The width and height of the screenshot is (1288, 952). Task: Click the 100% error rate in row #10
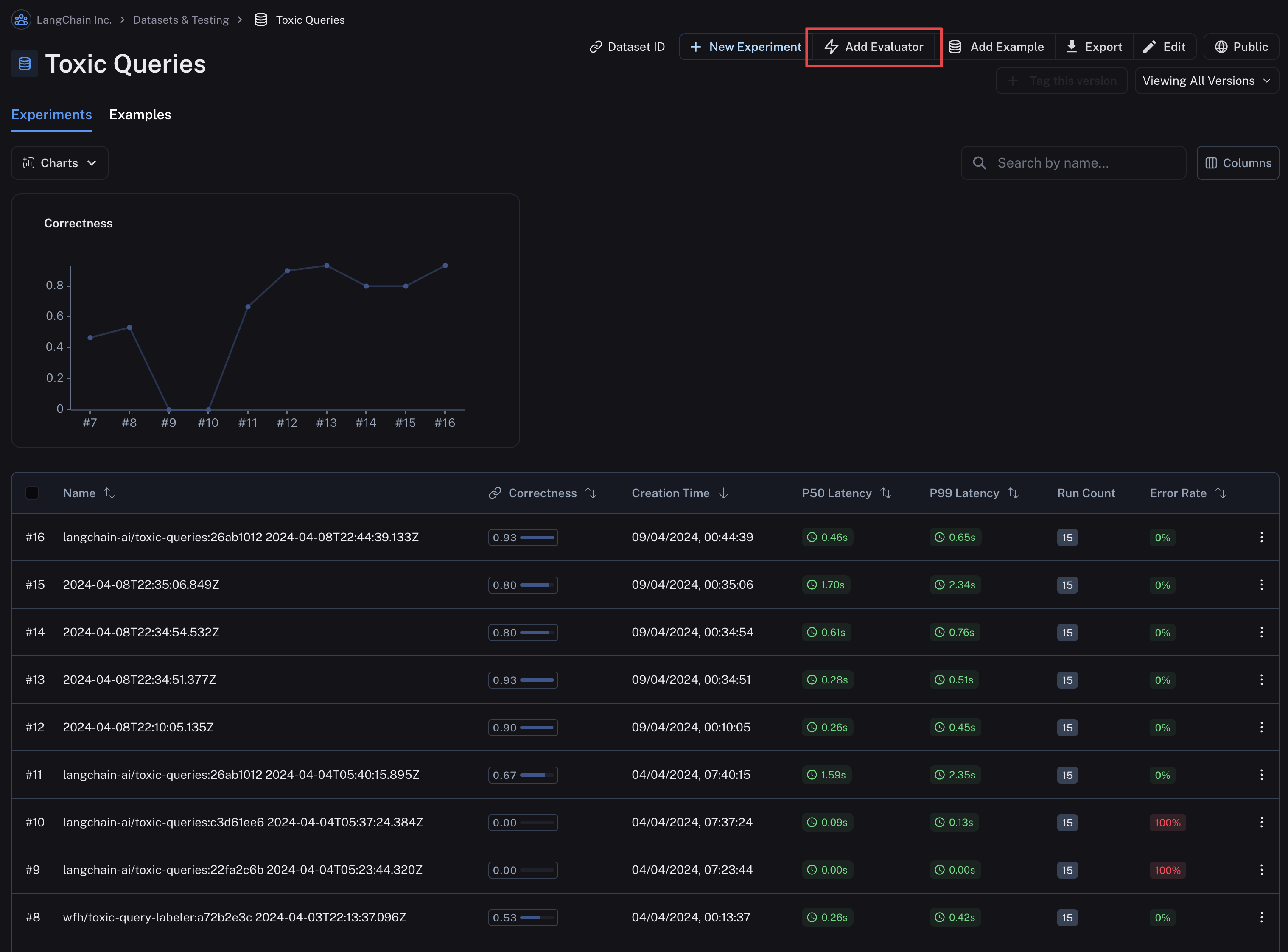coord(1168,823)
